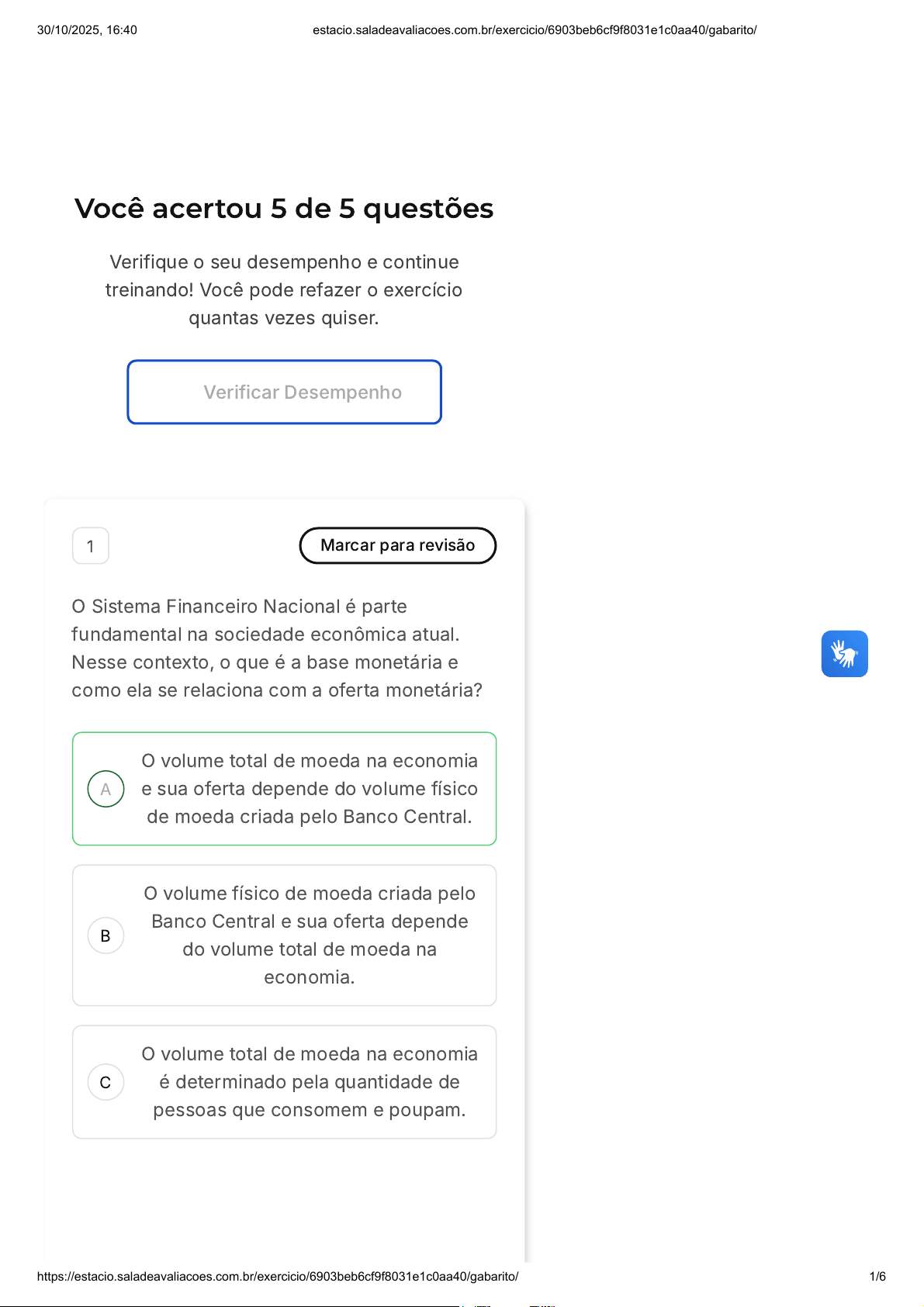Image resolution: width=924 pixels, height=1307 pixels.
Task: Open the Libras sign language accessibility widget
Action: click(844, 654)
